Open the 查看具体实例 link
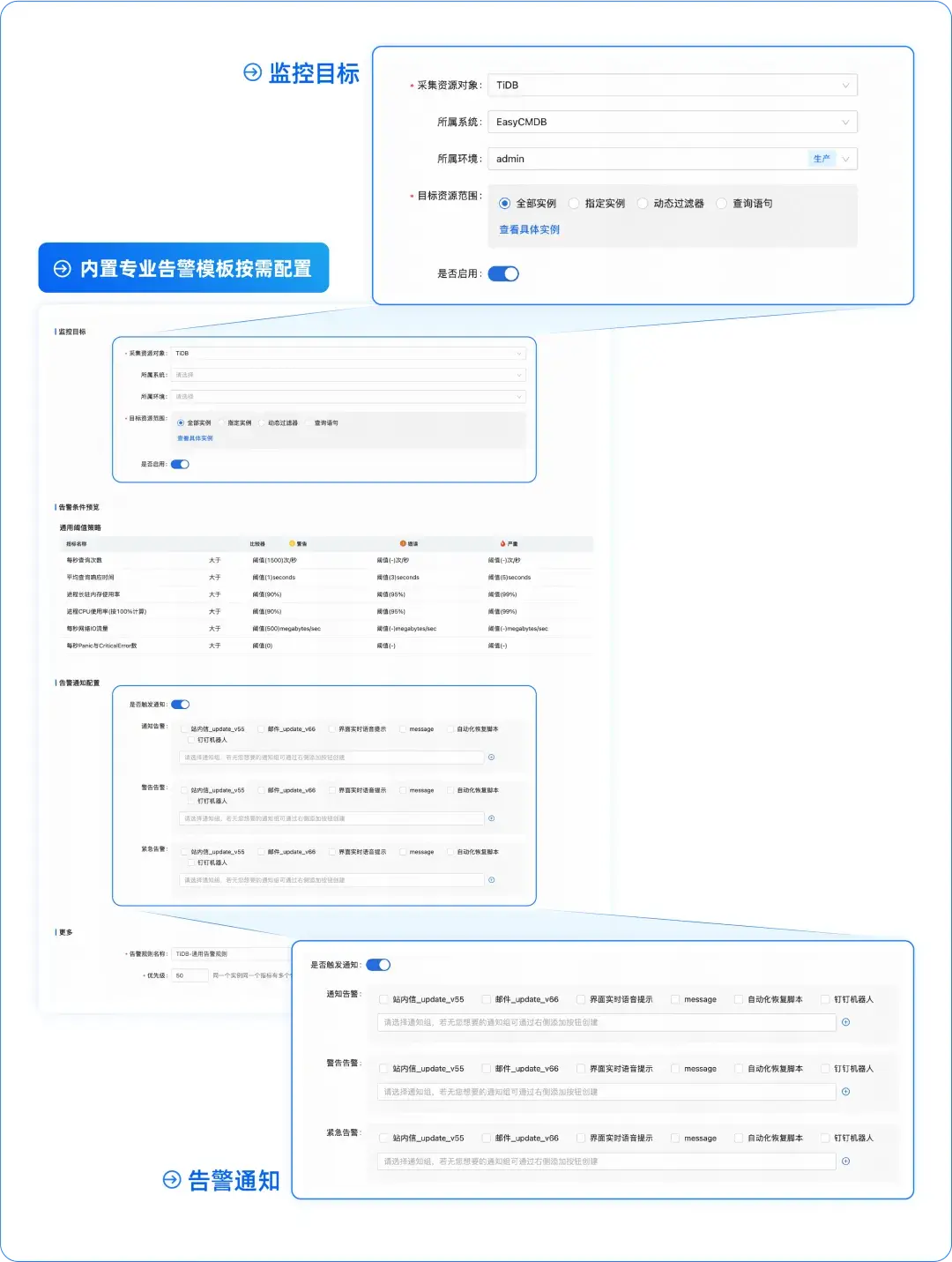 click(x=530, y=229)
